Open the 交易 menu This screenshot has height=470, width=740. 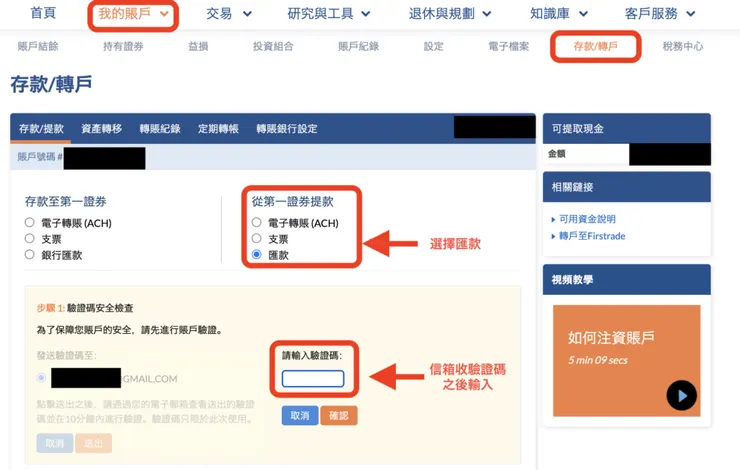[x=219, y=14]
